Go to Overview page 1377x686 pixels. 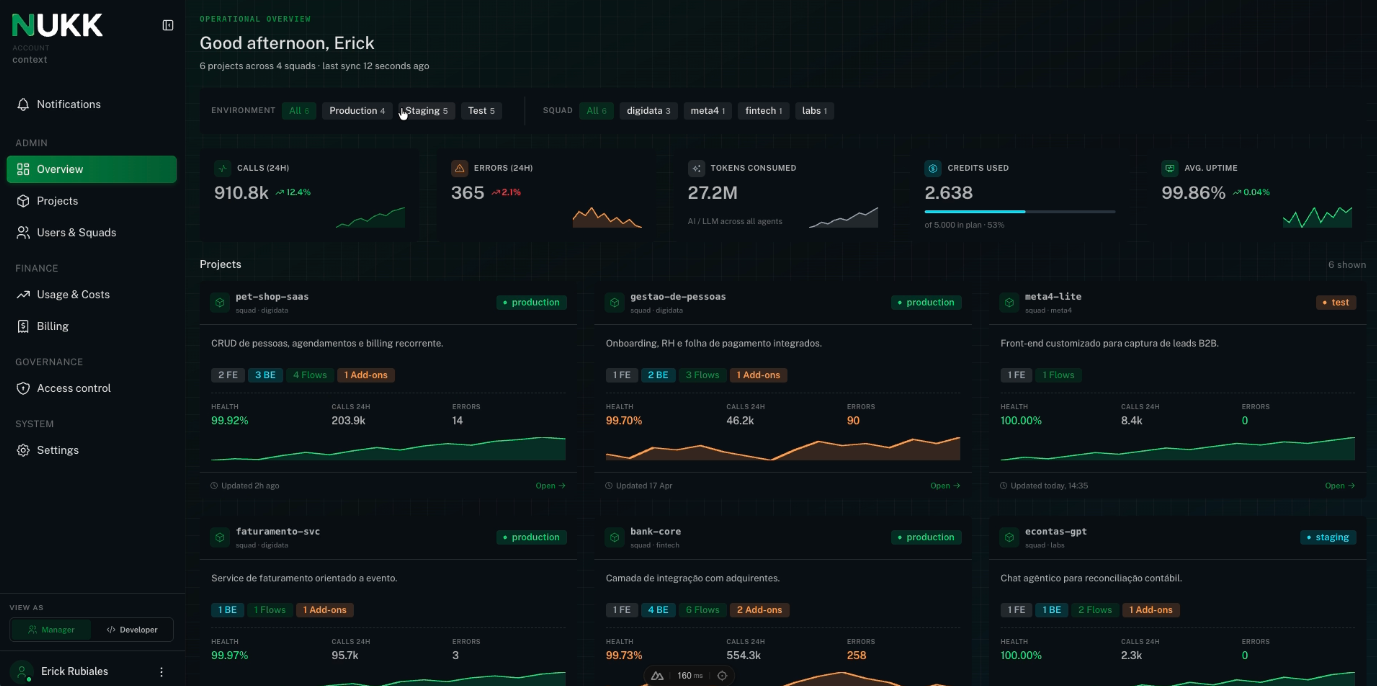point(92,169)
